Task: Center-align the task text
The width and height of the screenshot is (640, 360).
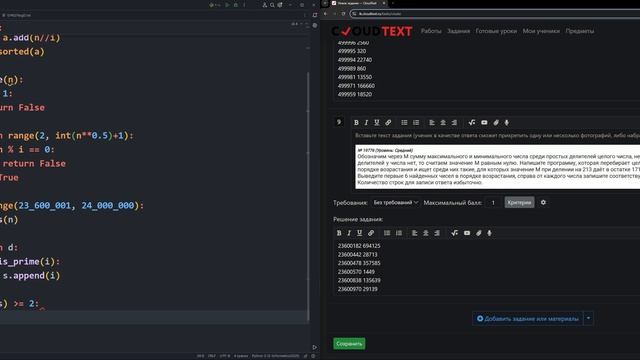Action: click(x=443, y=122)
